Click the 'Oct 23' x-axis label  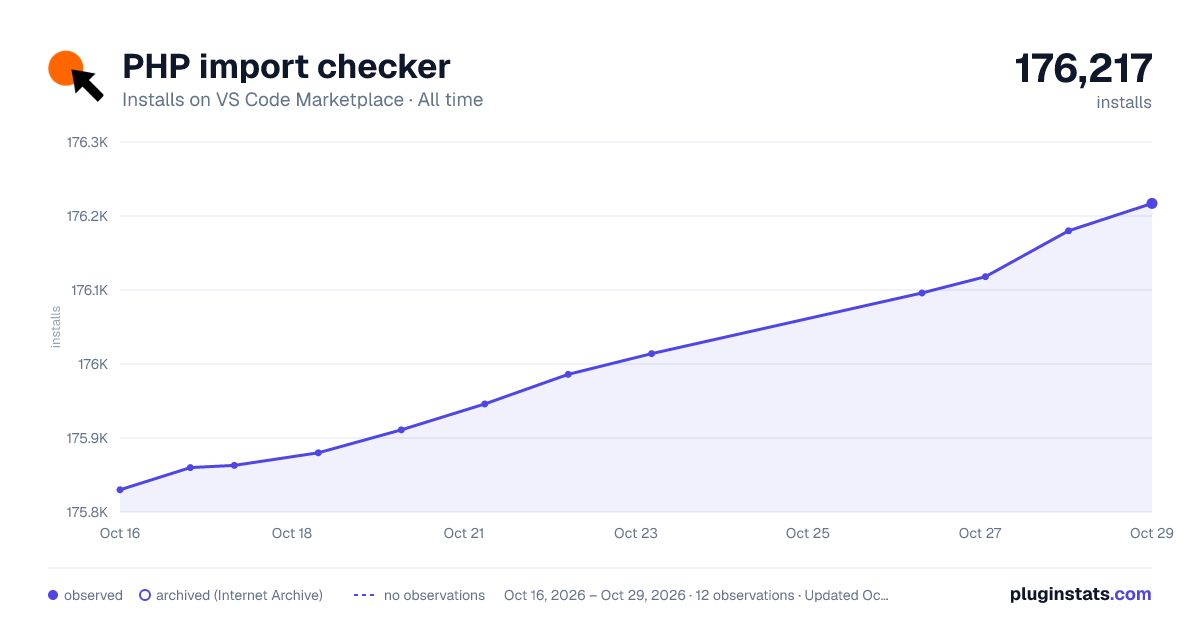636,533
